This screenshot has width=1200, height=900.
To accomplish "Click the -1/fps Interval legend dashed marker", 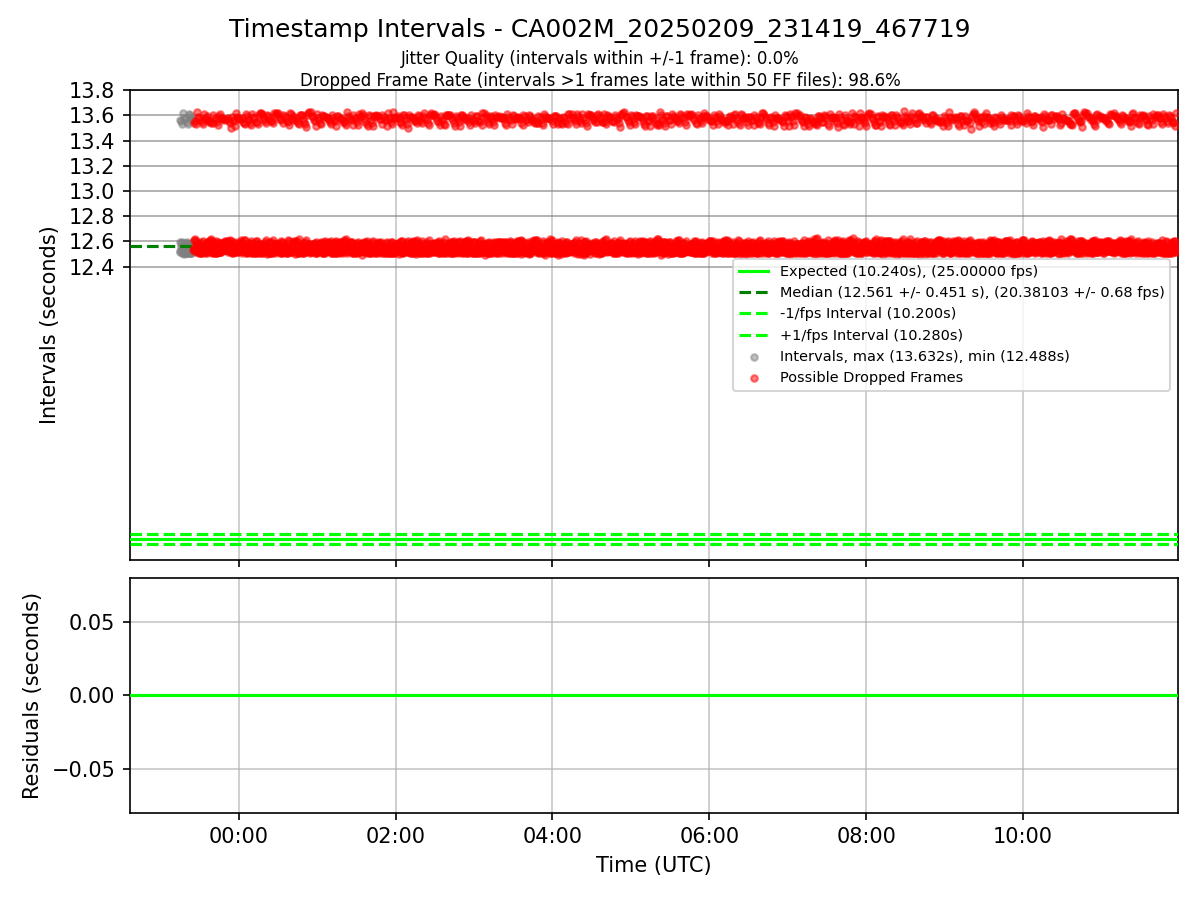I will [x=754, y=314].
